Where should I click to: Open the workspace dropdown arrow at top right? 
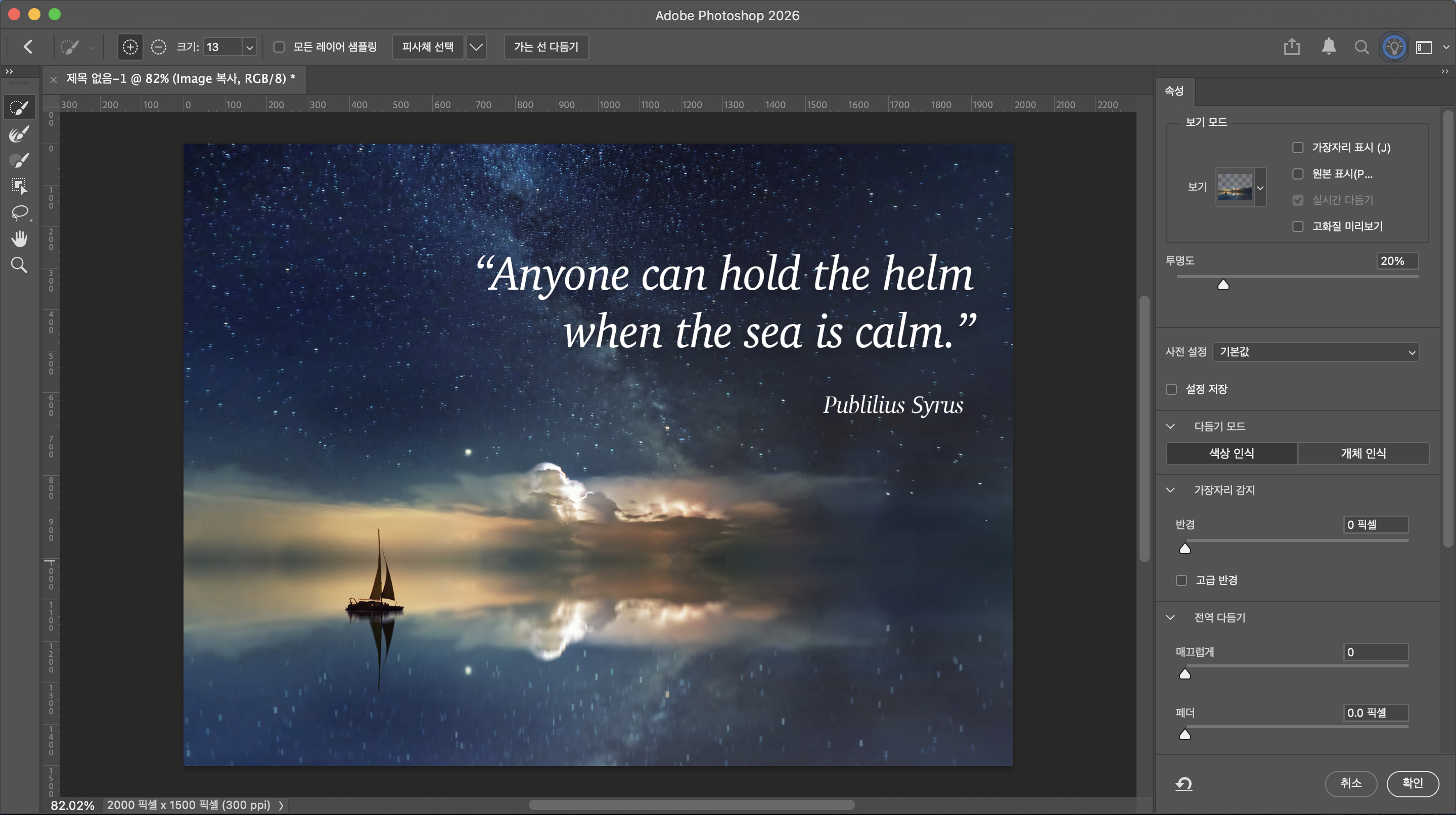pos(1446,48)
